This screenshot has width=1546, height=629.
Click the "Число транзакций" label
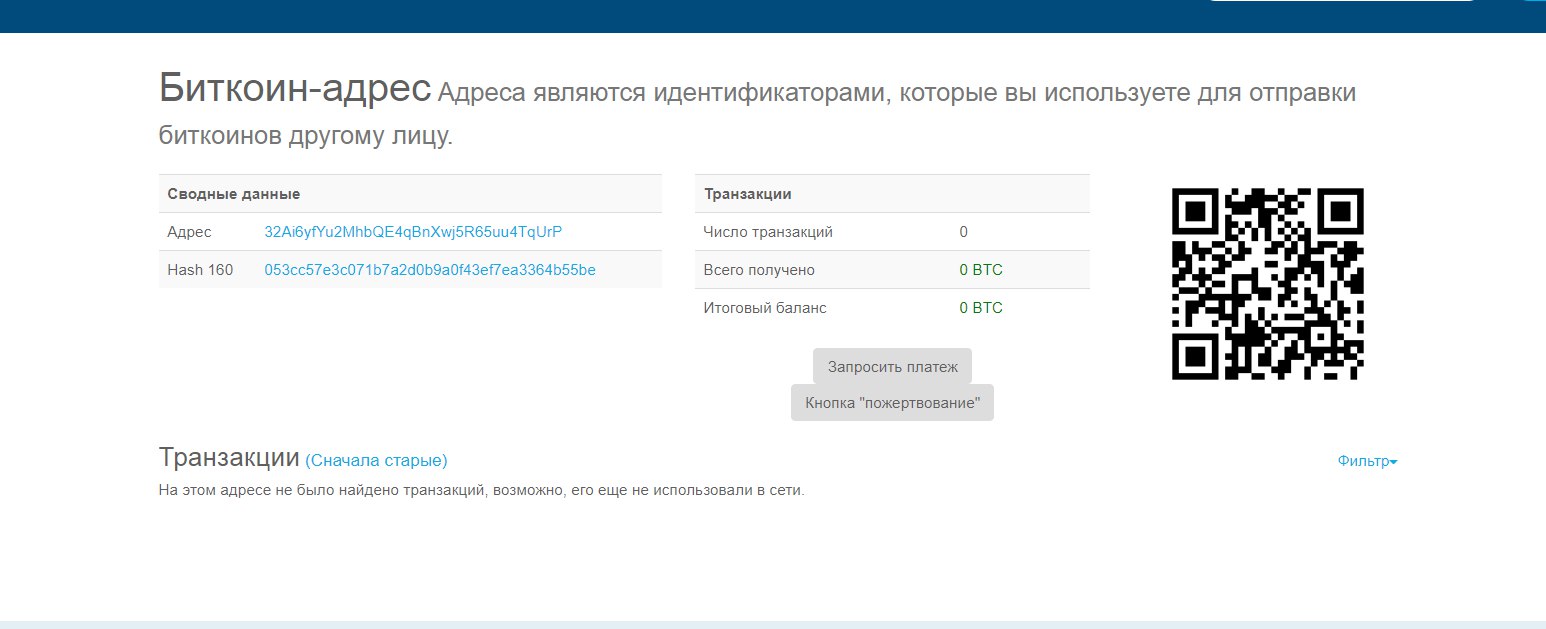coord(768,232)
